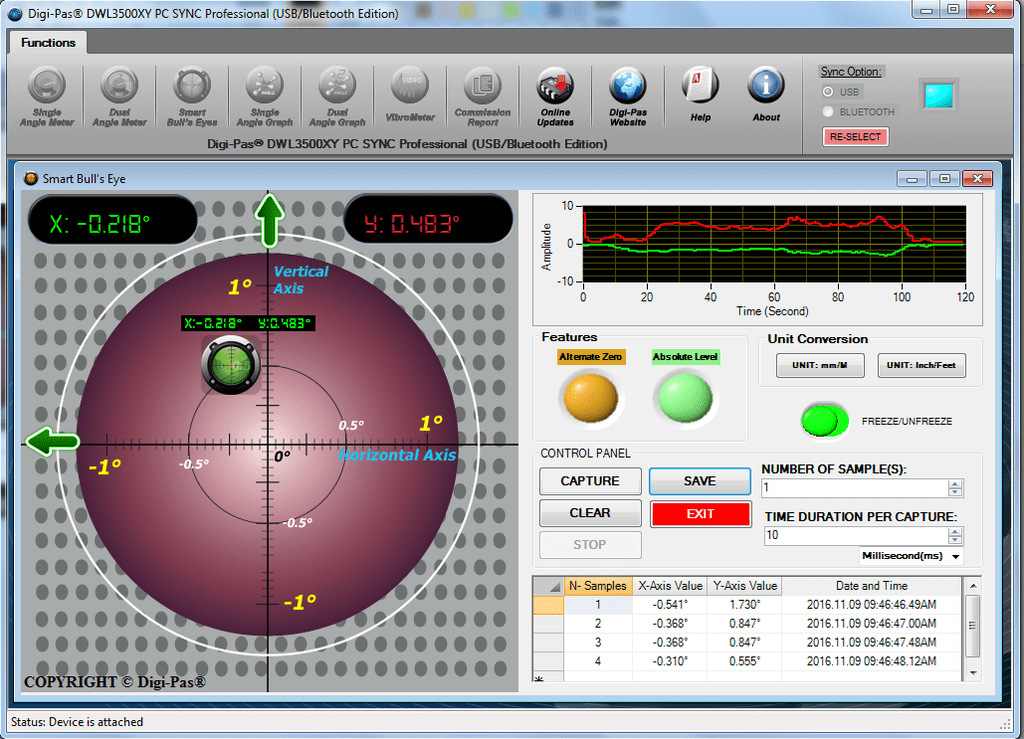
Task: Click the N- Samples column header
Action: coord(597,586)
